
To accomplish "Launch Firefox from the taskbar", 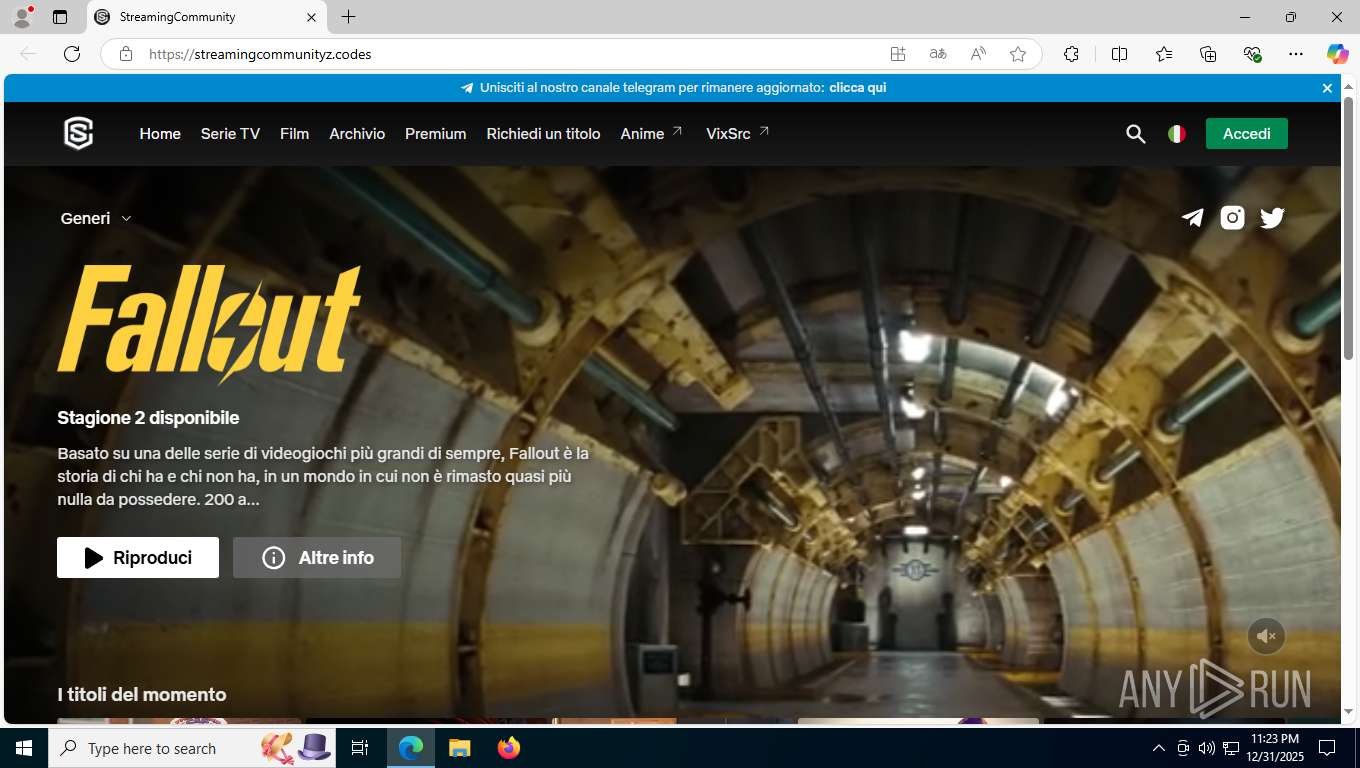I will pos(509,748).
